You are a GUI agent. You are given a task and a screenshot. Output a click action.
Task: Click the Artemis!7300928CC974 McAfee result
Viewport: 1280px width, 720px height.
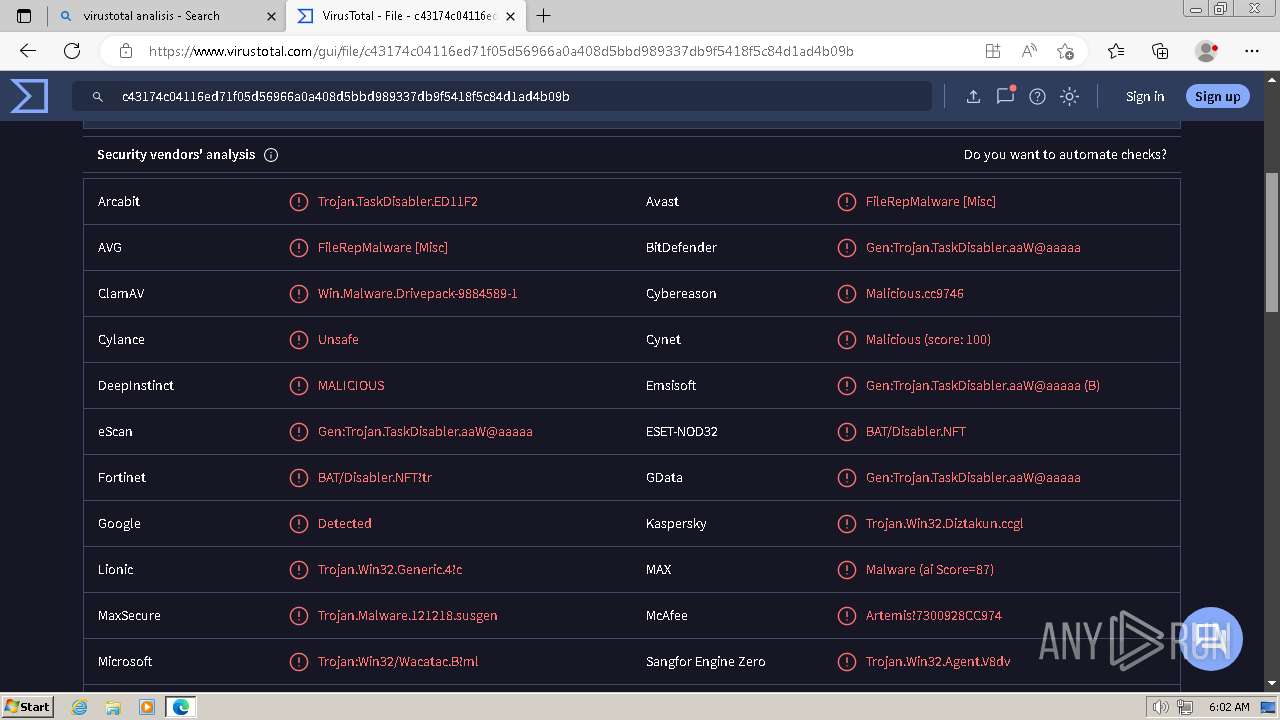tap(934, 616)
